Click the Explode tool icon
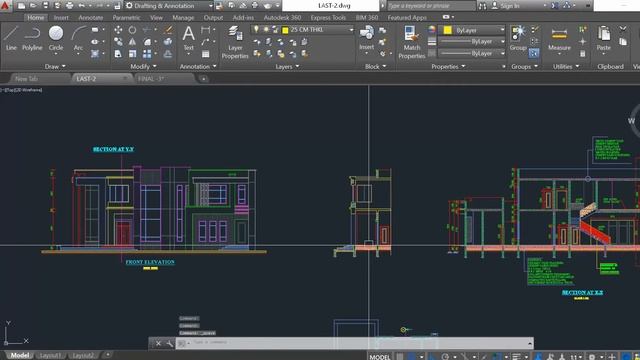Screen dimensions: 640x360 (x=168, y=42)
